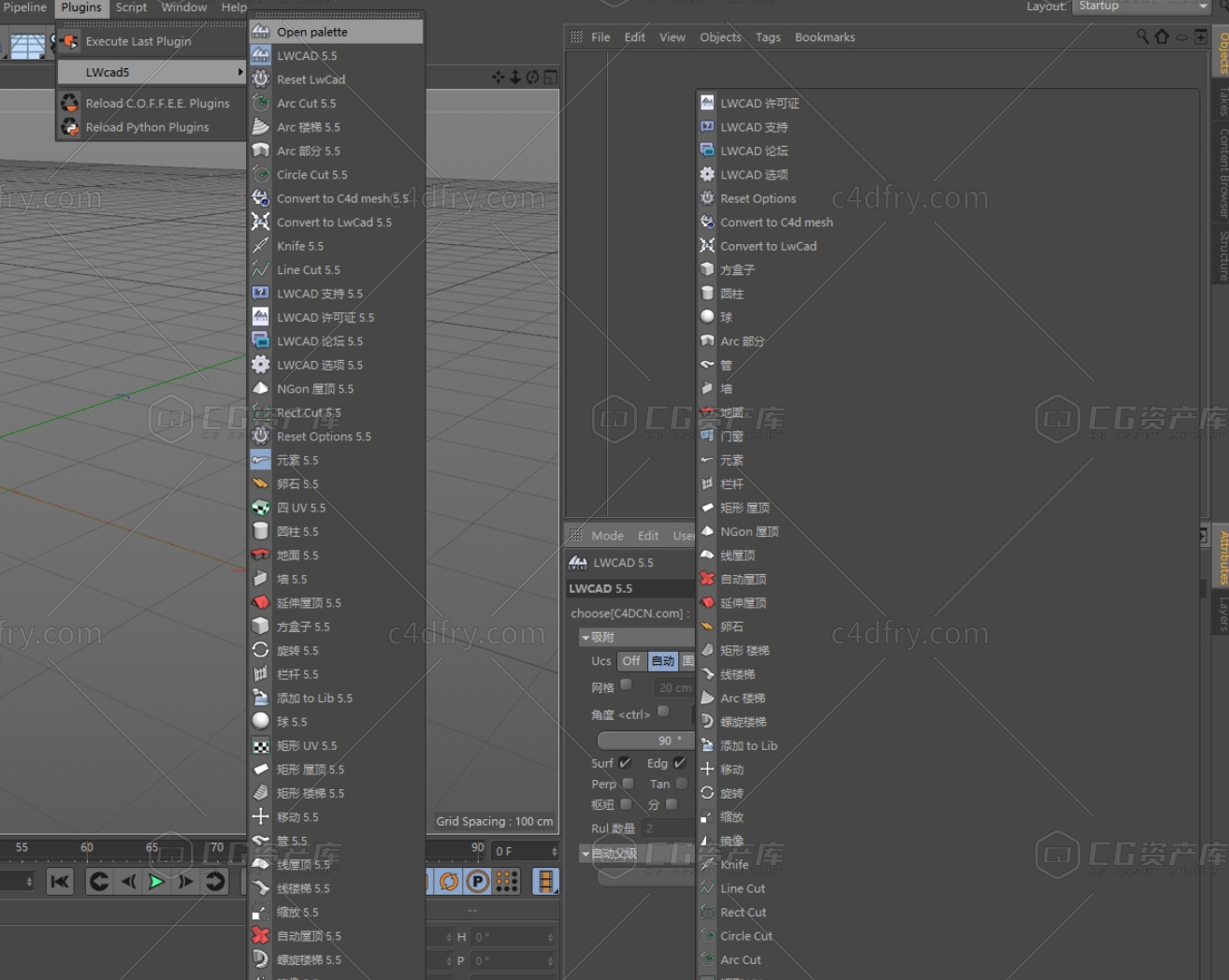Image resolution: width=1229 pixels, height=980 pixels.
Task: Play the animation forwards
Action: point(157,881)
